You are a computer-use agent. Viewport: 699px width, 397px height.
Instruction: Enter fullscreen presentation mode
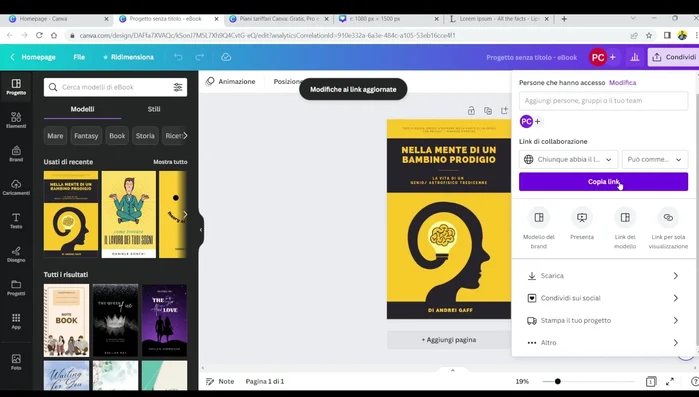pyautogui.click(x=670, y=381)
